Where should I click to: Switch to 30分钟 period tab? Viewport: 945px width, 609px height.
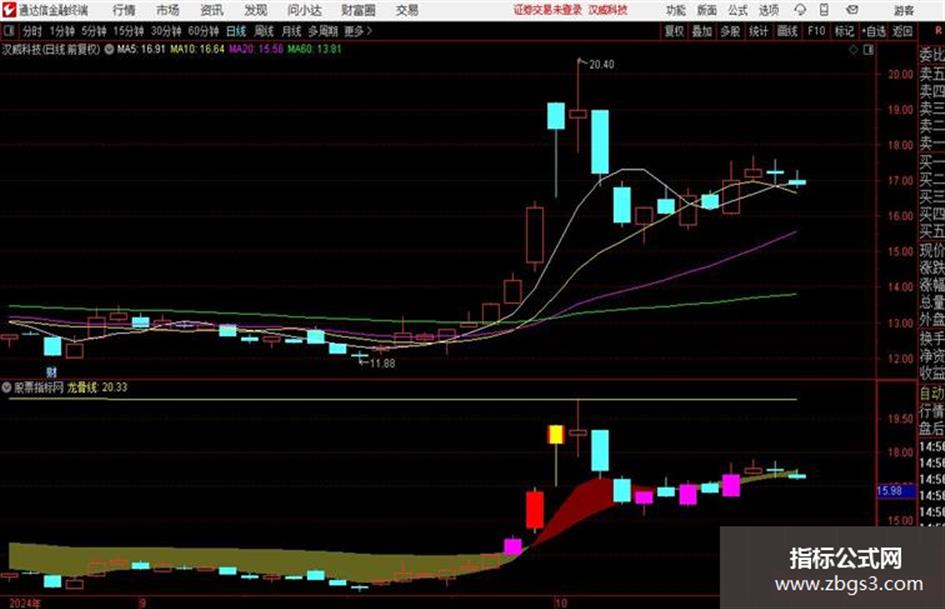(166, 31)
